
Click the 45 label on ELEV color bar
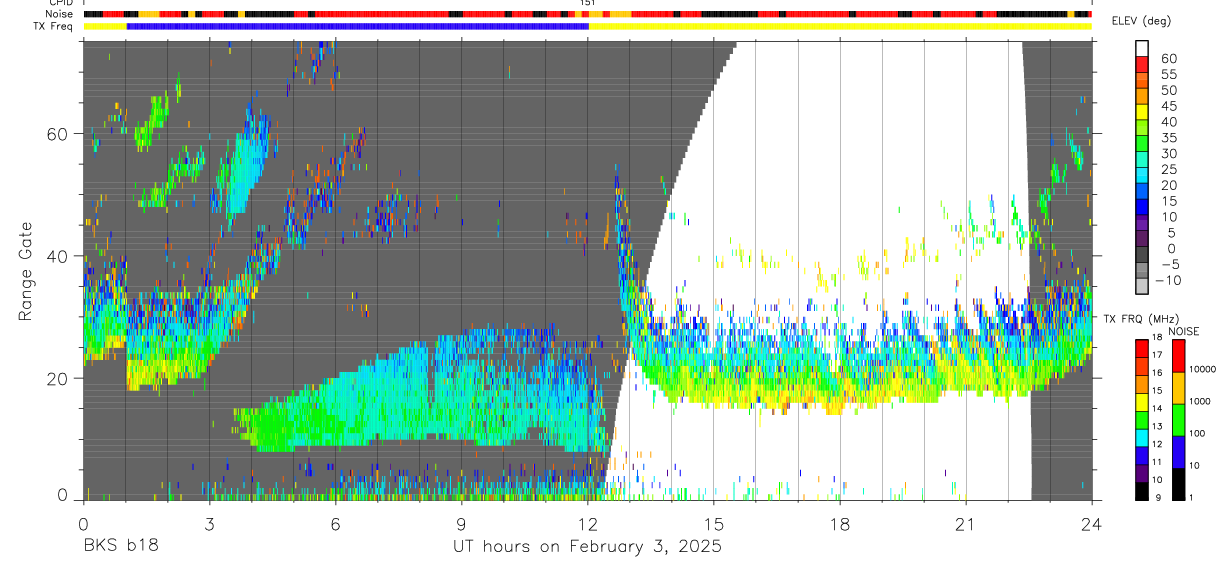tap(1169, 106)
